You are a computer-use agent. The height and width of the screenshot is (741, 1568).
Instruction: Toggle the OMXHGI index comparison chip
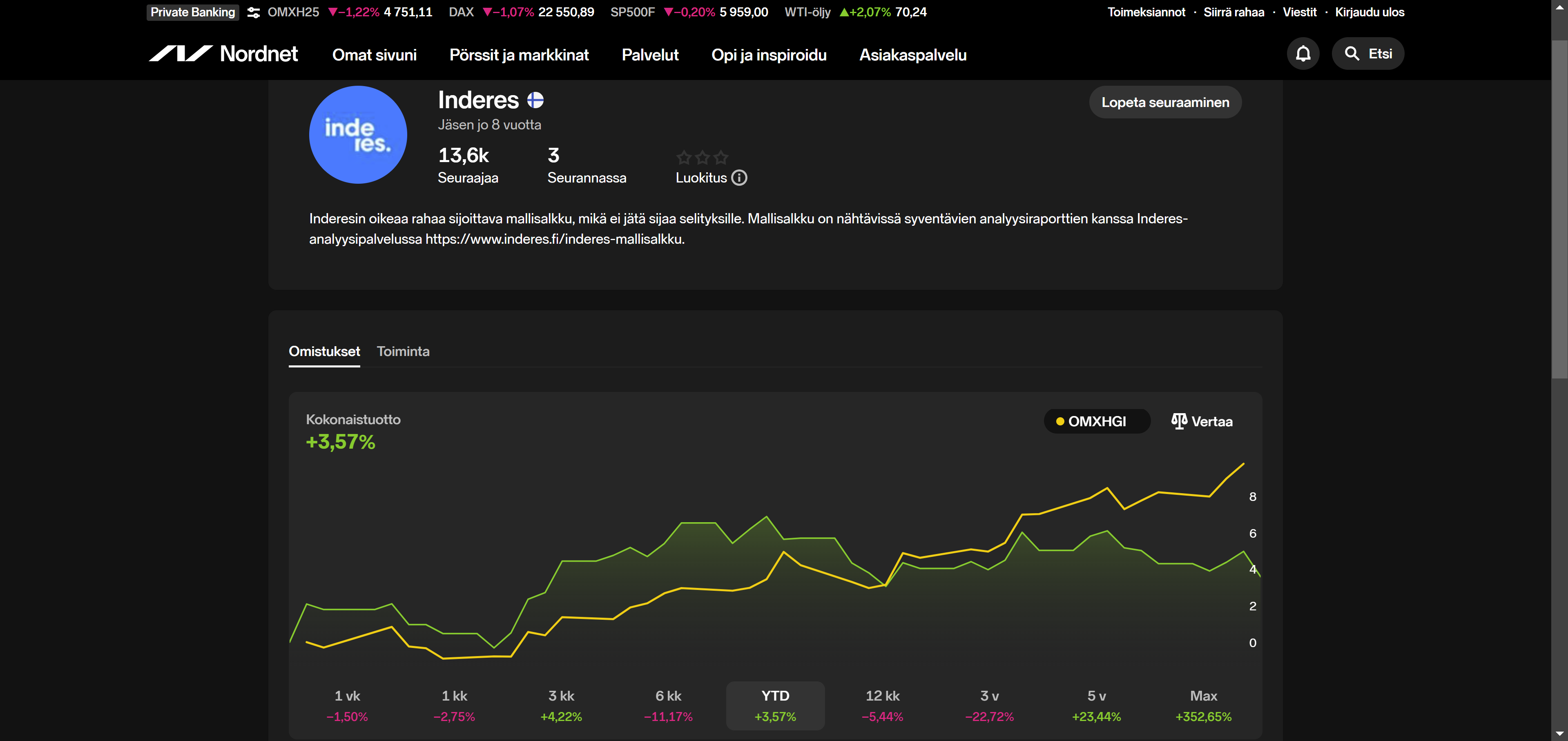1096,421
